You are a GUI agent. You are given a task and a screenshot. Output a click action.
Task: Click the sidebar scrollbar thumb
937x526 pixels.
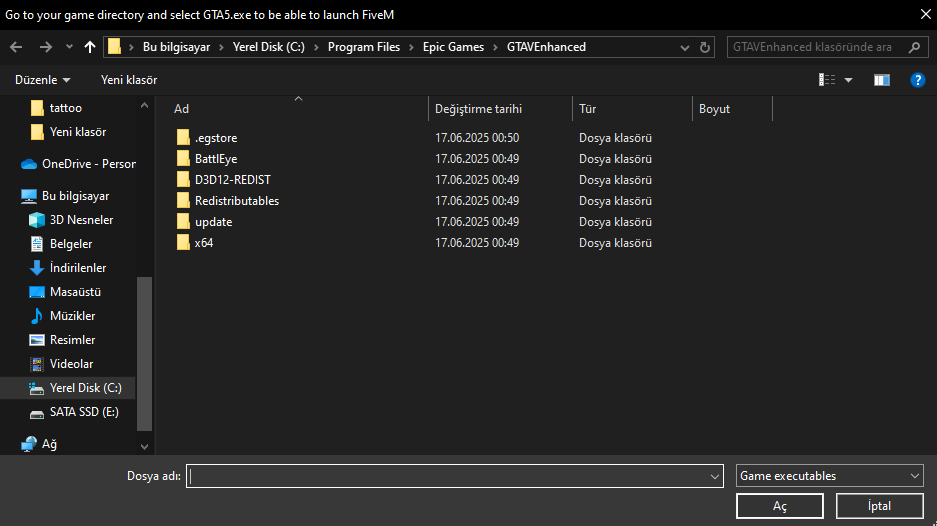pos(144,353)
